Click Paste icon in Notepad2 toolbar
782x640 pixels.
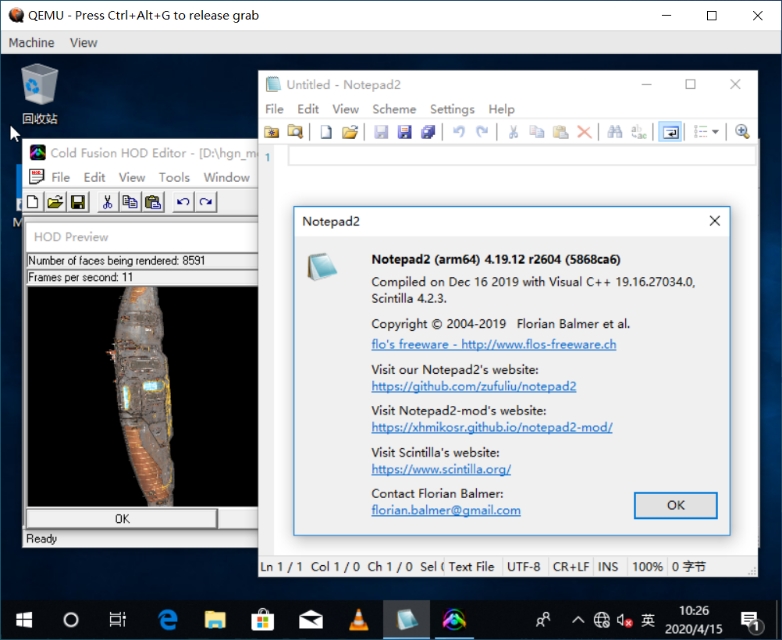click(561, 132)
